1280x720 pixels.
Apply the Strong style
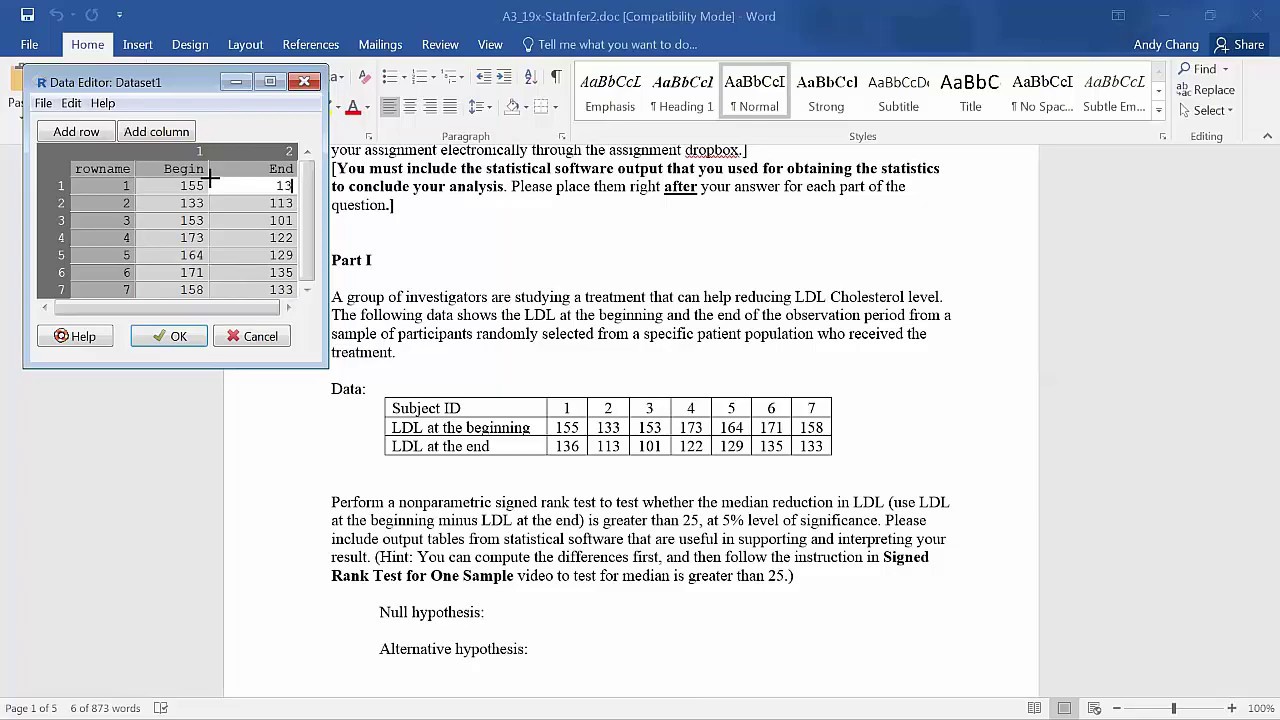826,93
